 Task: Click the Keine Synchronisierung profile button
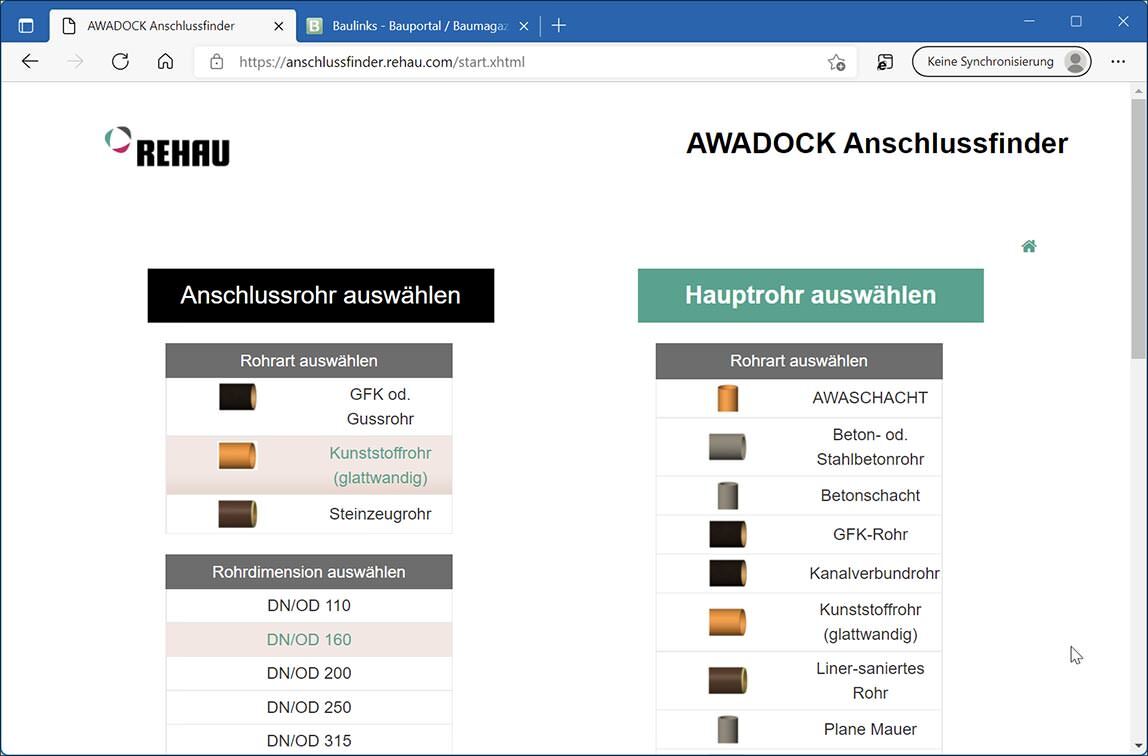click(x=1002, y=61)
